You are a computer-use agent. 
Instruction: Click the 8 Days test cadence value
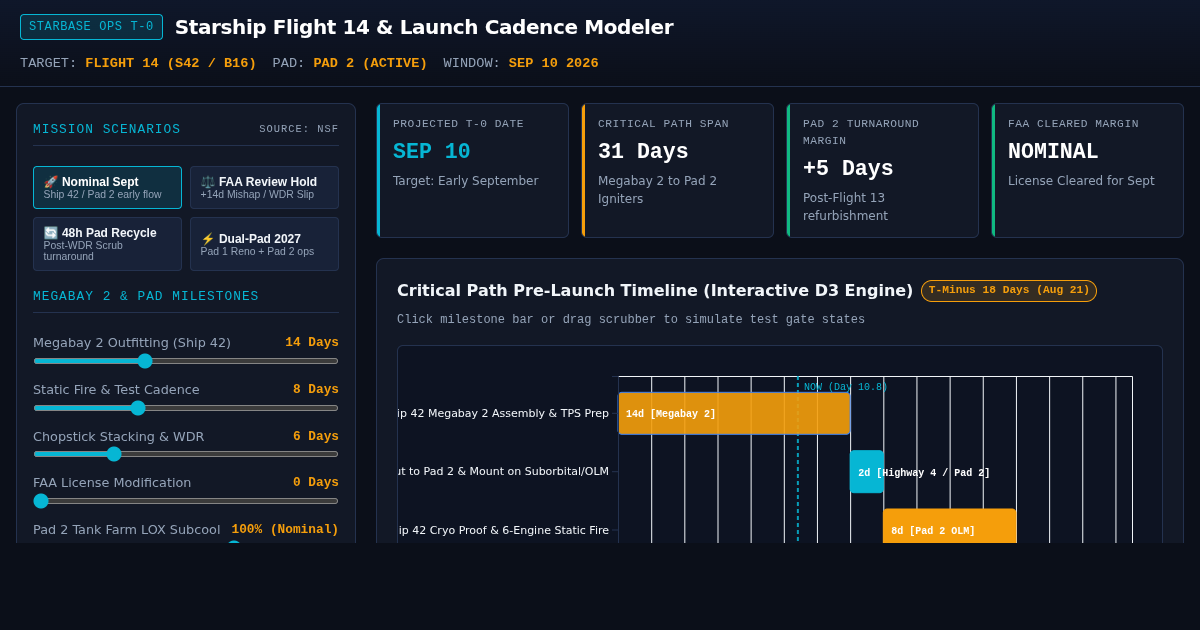click(x=316, y=389)
